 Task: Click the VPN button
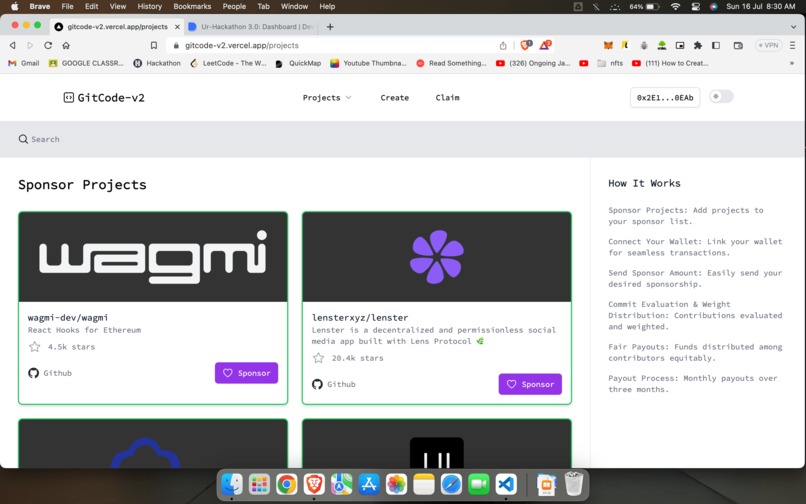click(x=768, y=45)
